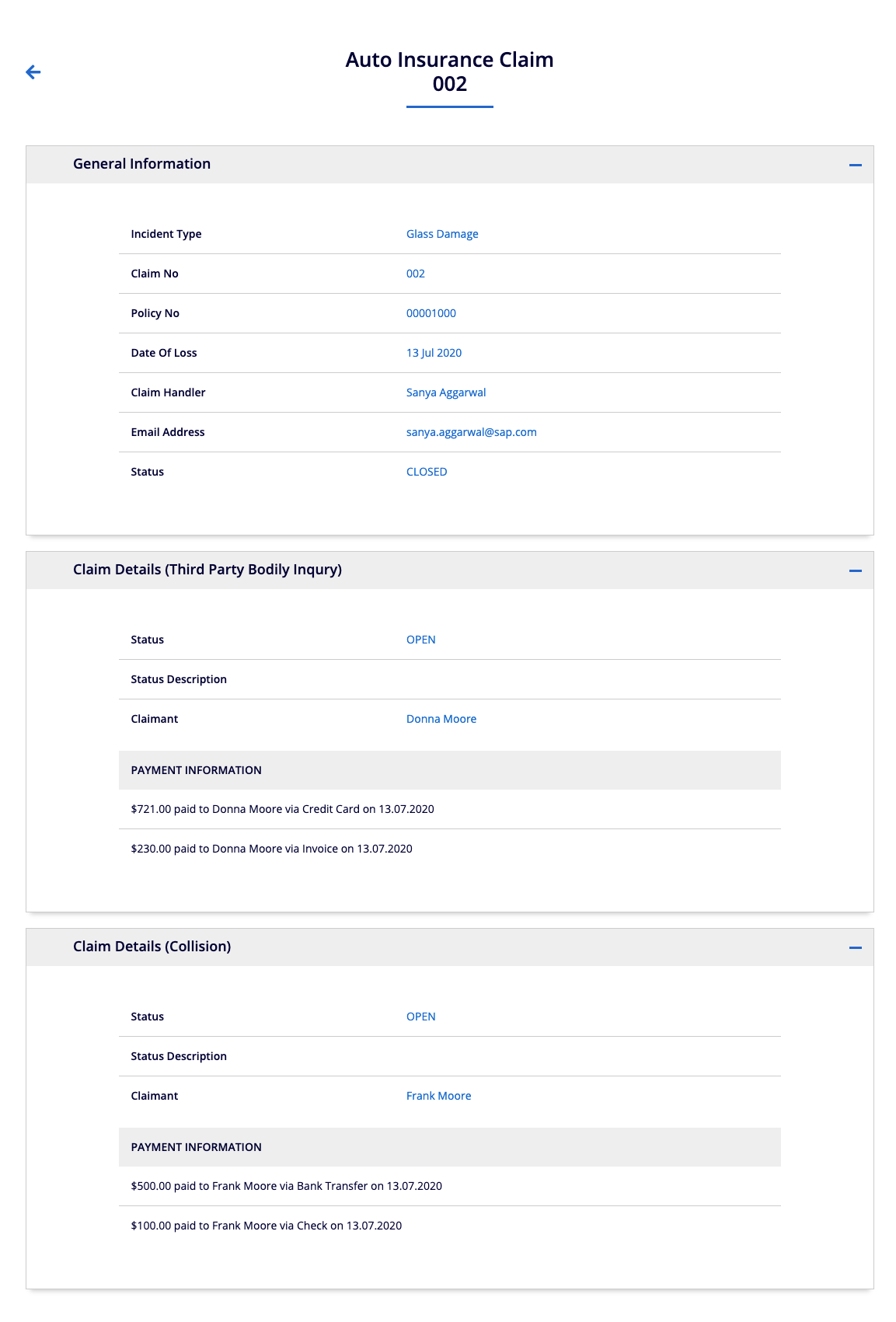Click OPEN status in Collision section
896x1322 pixels.
(420, 1017)
